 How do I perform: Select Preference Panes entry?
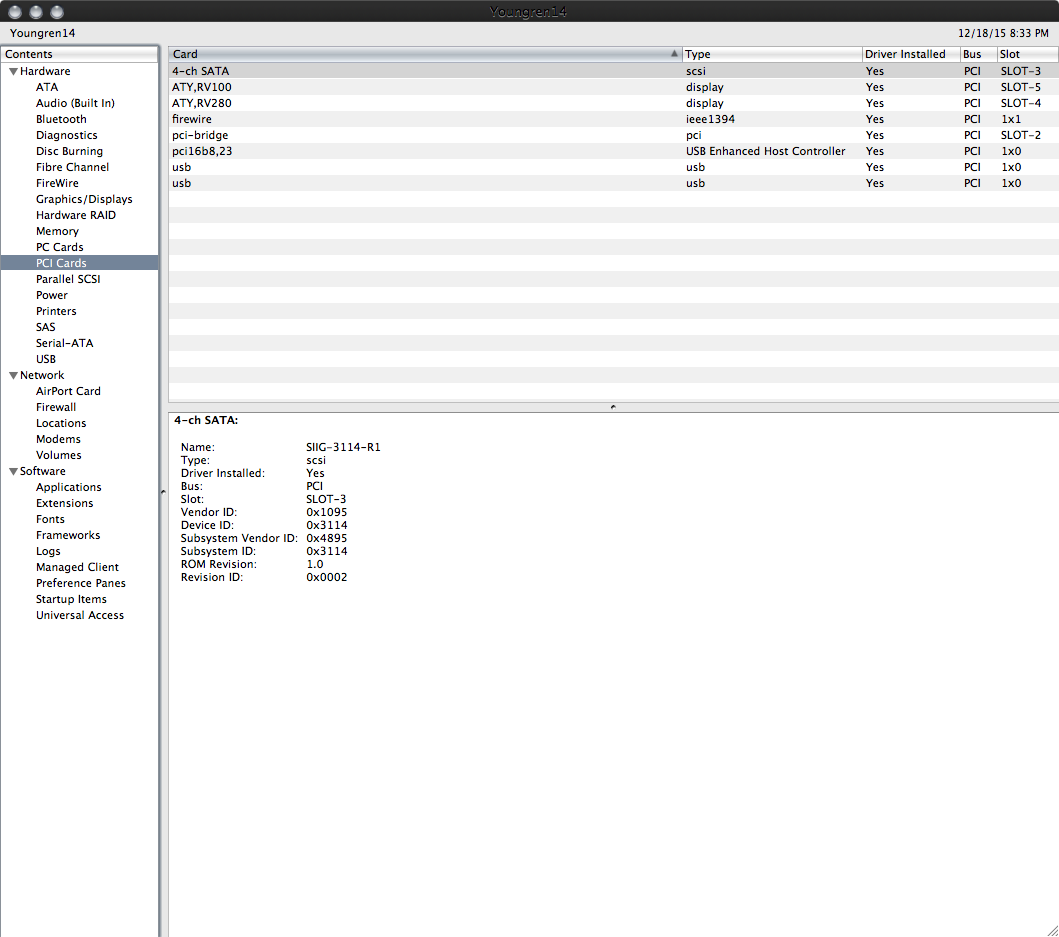(x=80, y=583)
